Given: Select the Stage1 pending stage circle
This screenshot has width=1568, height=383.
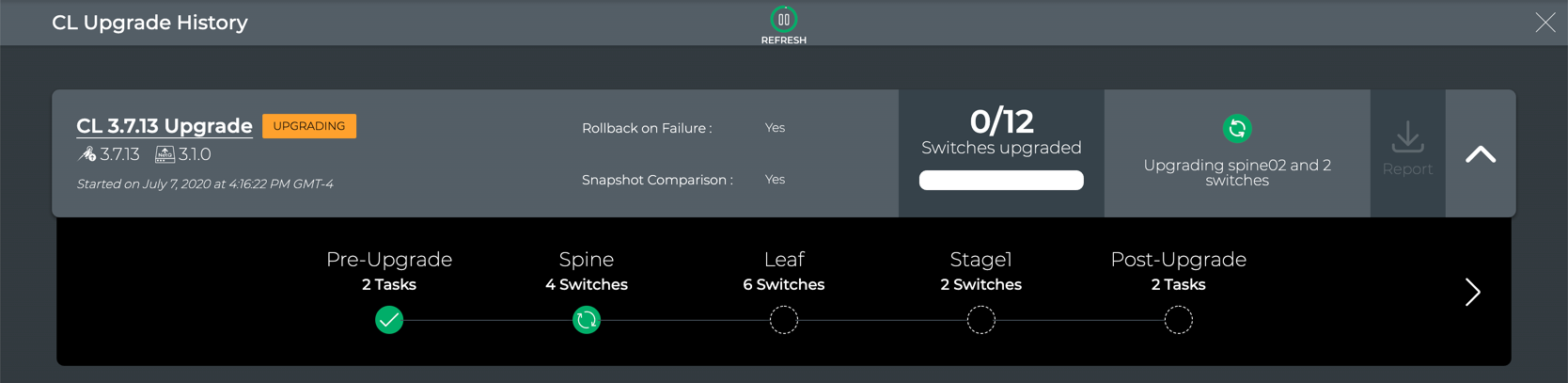Looking at the screenshot, I should pos(980,320).
